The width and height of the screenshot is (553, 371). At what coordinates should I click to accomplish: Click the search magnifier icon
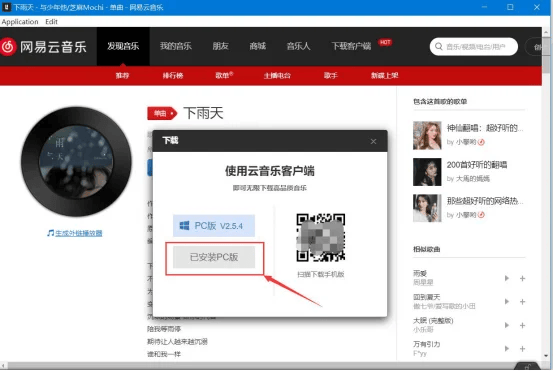tap(439, 47)
